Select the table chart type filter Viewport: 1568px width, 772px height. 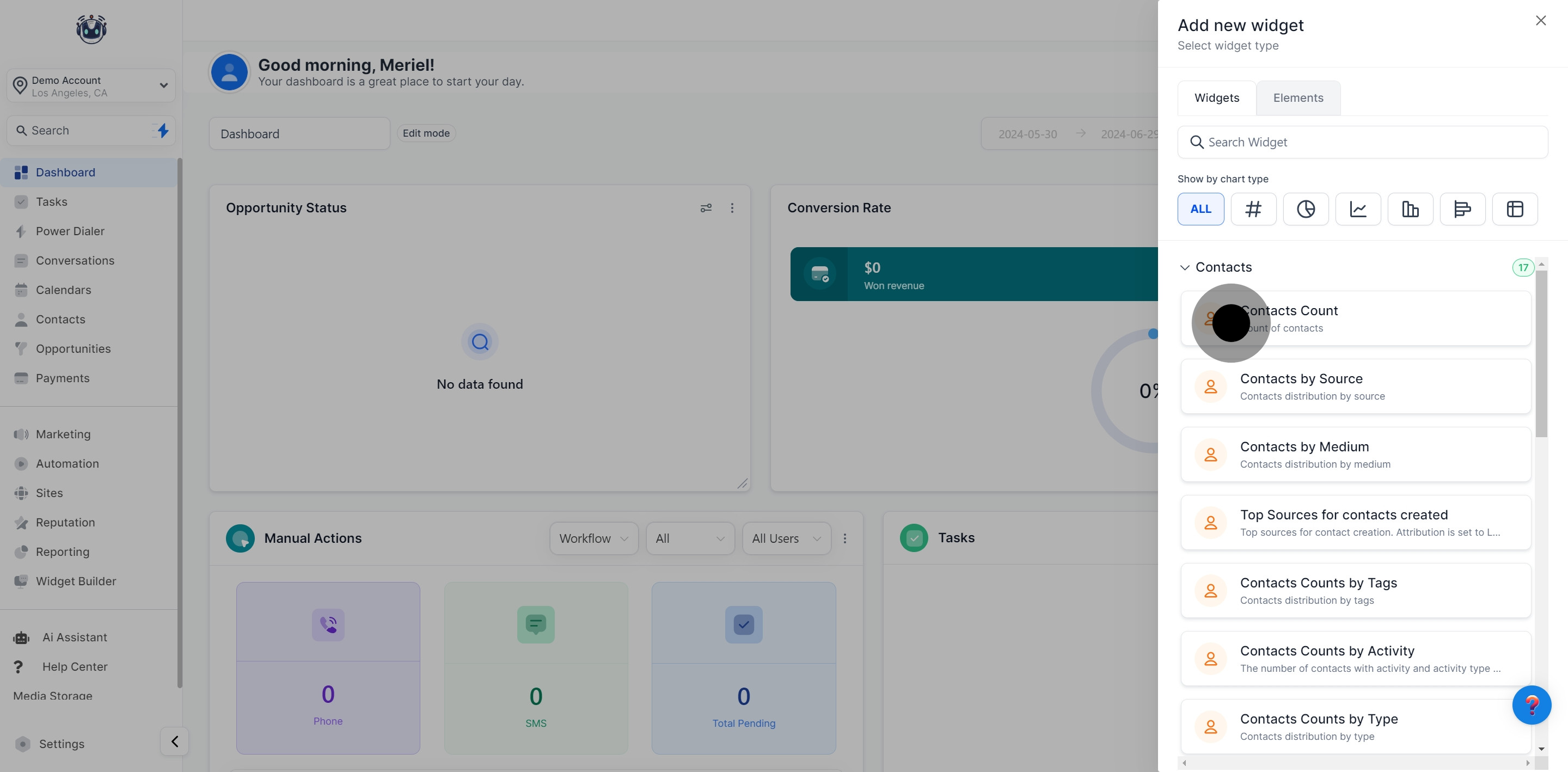click(x=1515, y=209)
